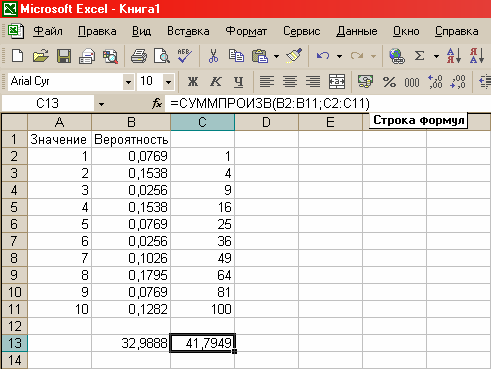Sort ascending A-Я icon

point(454,56)
